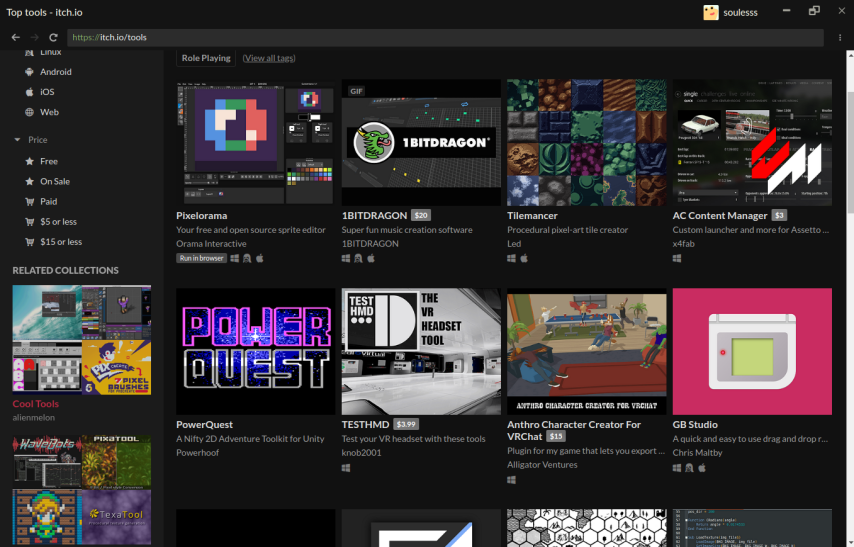Click the Windows icon under 1BITDRAGON
Image resolution: width=854 pixels, height=547 pixels.
[x=346, y=258]
